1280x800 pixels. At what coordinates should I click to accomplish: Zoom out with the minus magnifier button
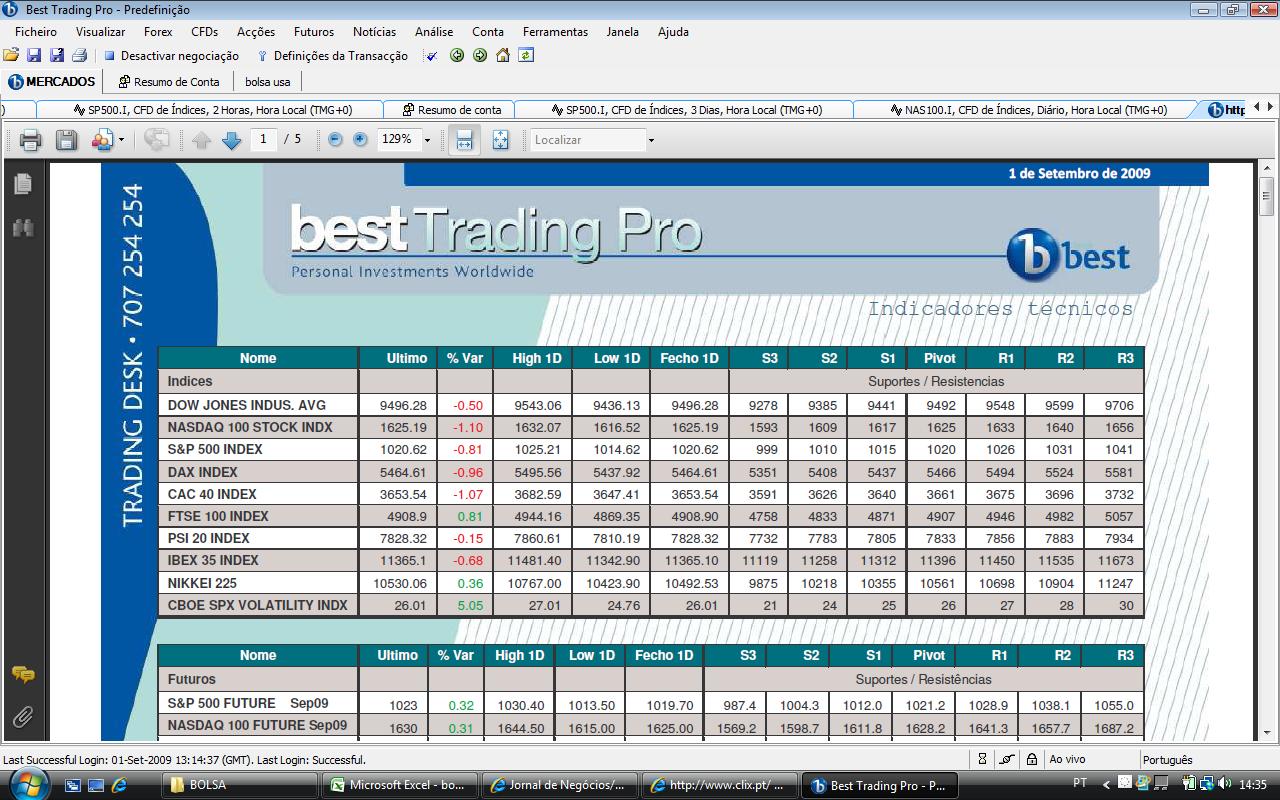[x=335, y=140]
